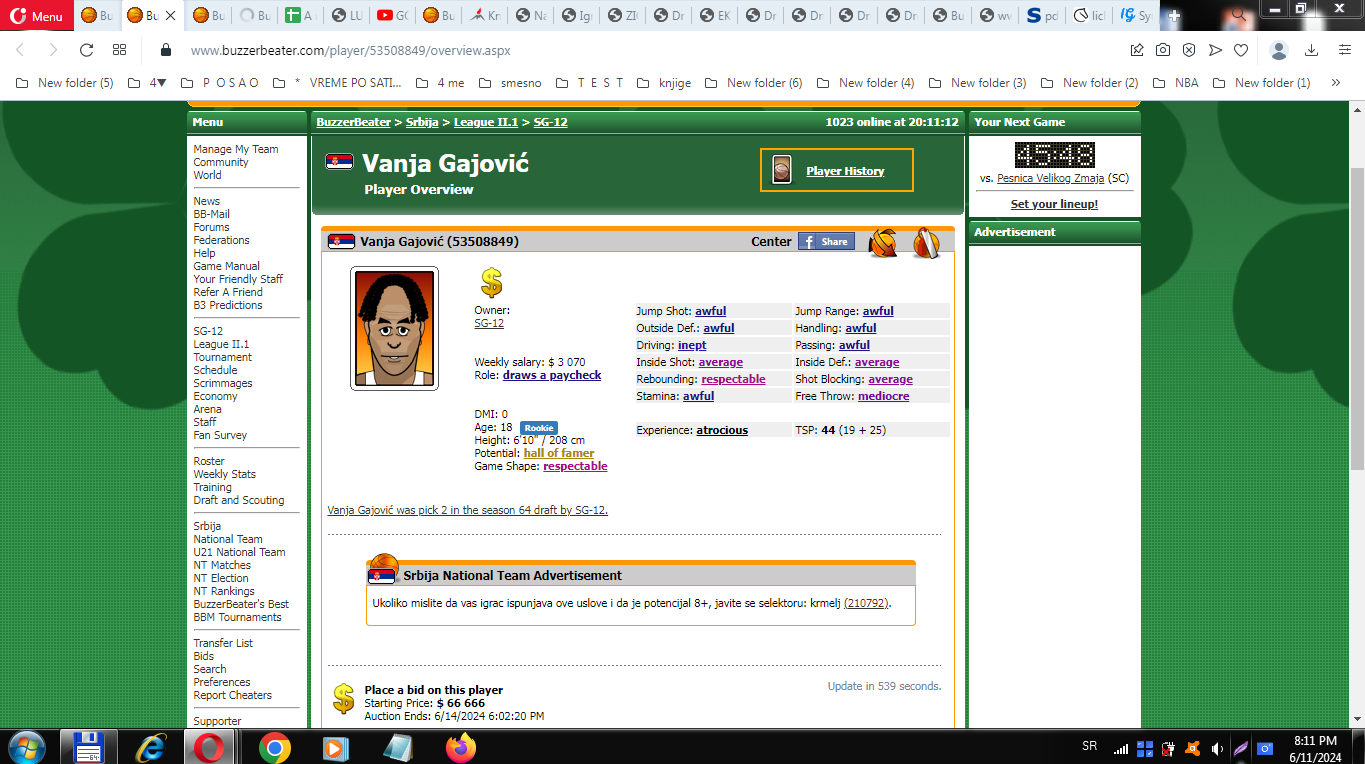Open the knjige bookmark folder
Screen dimensions: 1365x764
[x=665, y=83]
